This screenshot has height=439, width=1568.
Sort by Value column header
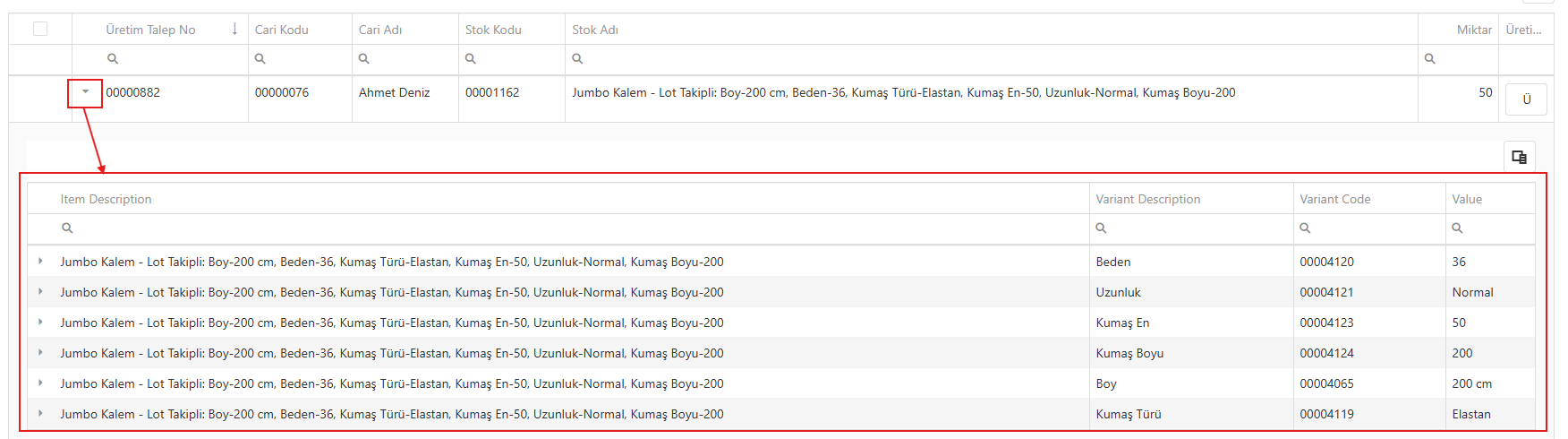[1467, 199]
